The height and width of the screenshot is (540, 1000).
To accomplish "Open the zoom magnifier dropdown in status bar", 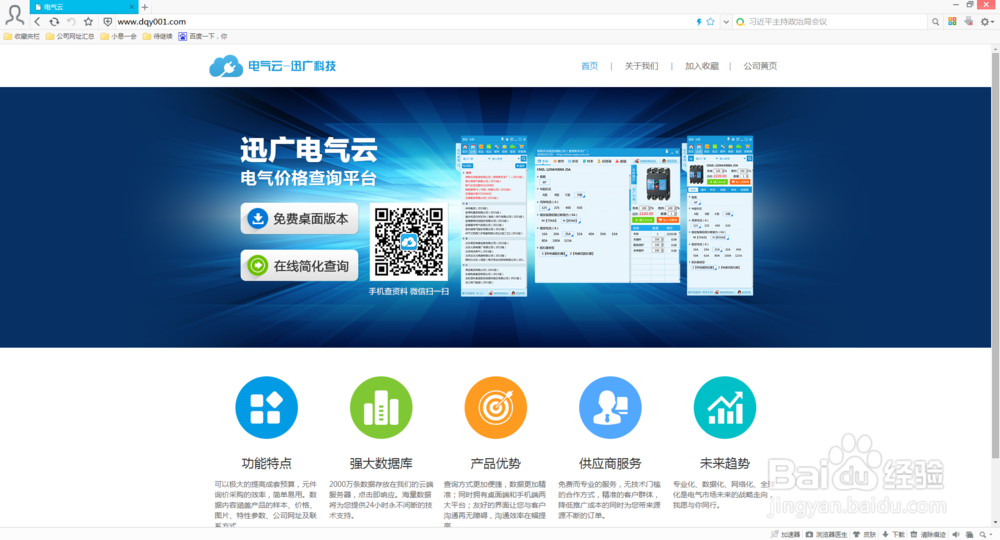I will pos(985,534).
